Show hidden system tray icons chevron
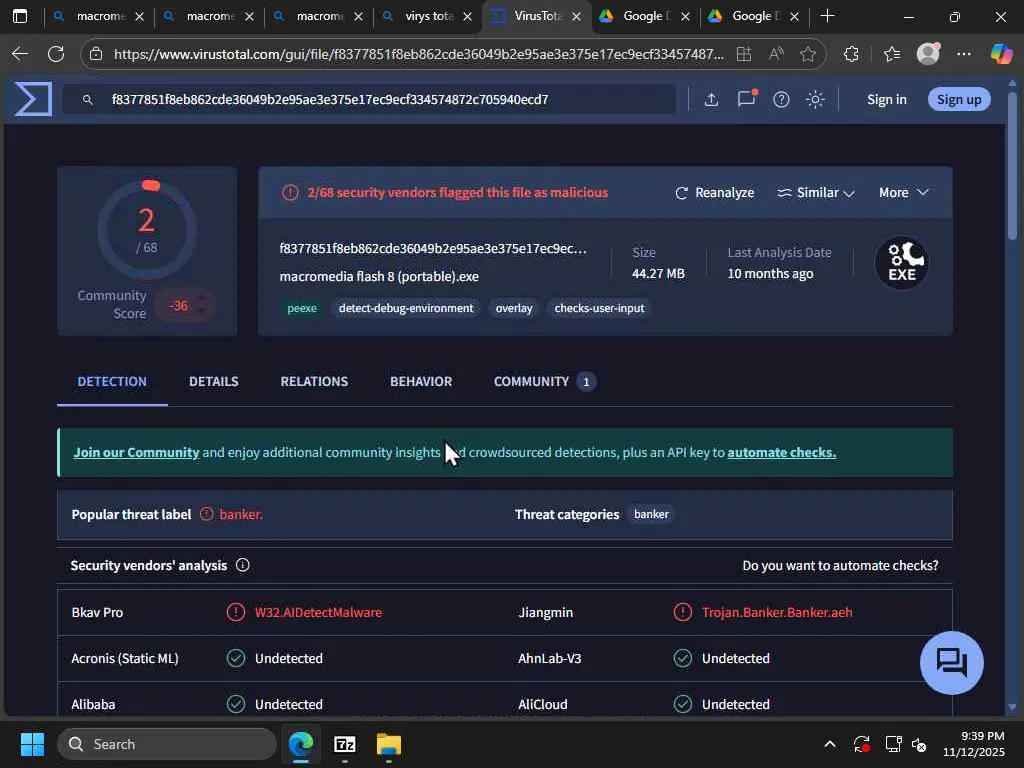1024x768 pixels. click(829, 744)
